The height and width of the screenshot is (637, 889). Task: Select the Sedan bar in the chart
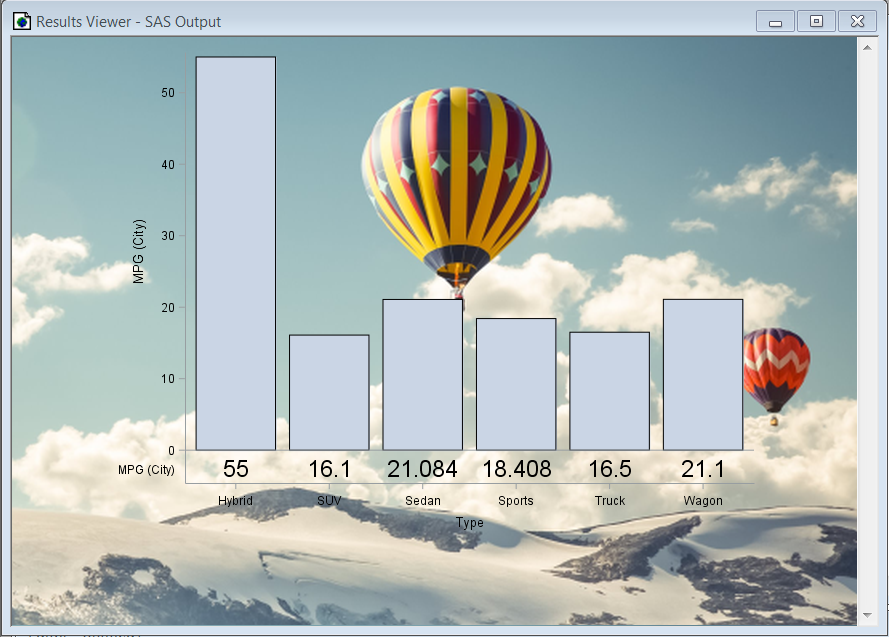tap(423, 375)
